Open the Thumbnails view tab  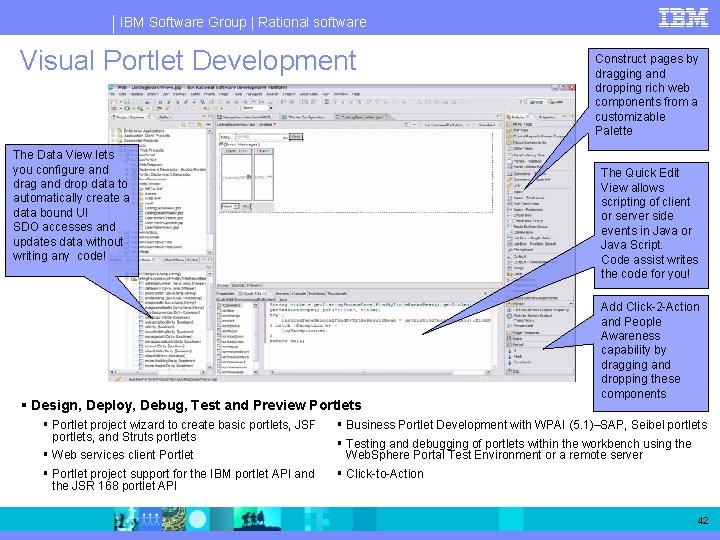(337, 293)
